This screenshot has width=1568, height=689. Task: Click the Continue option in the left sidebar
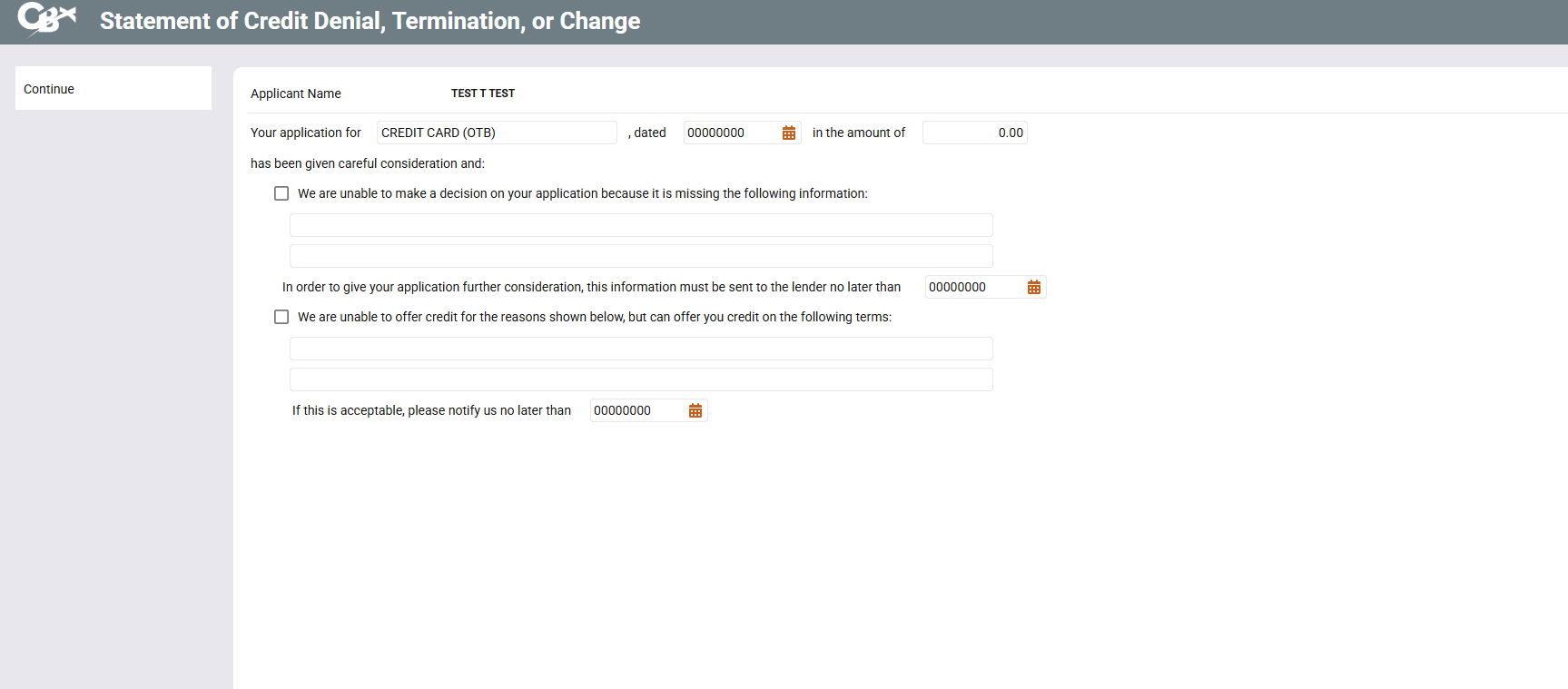pos(49,89)
